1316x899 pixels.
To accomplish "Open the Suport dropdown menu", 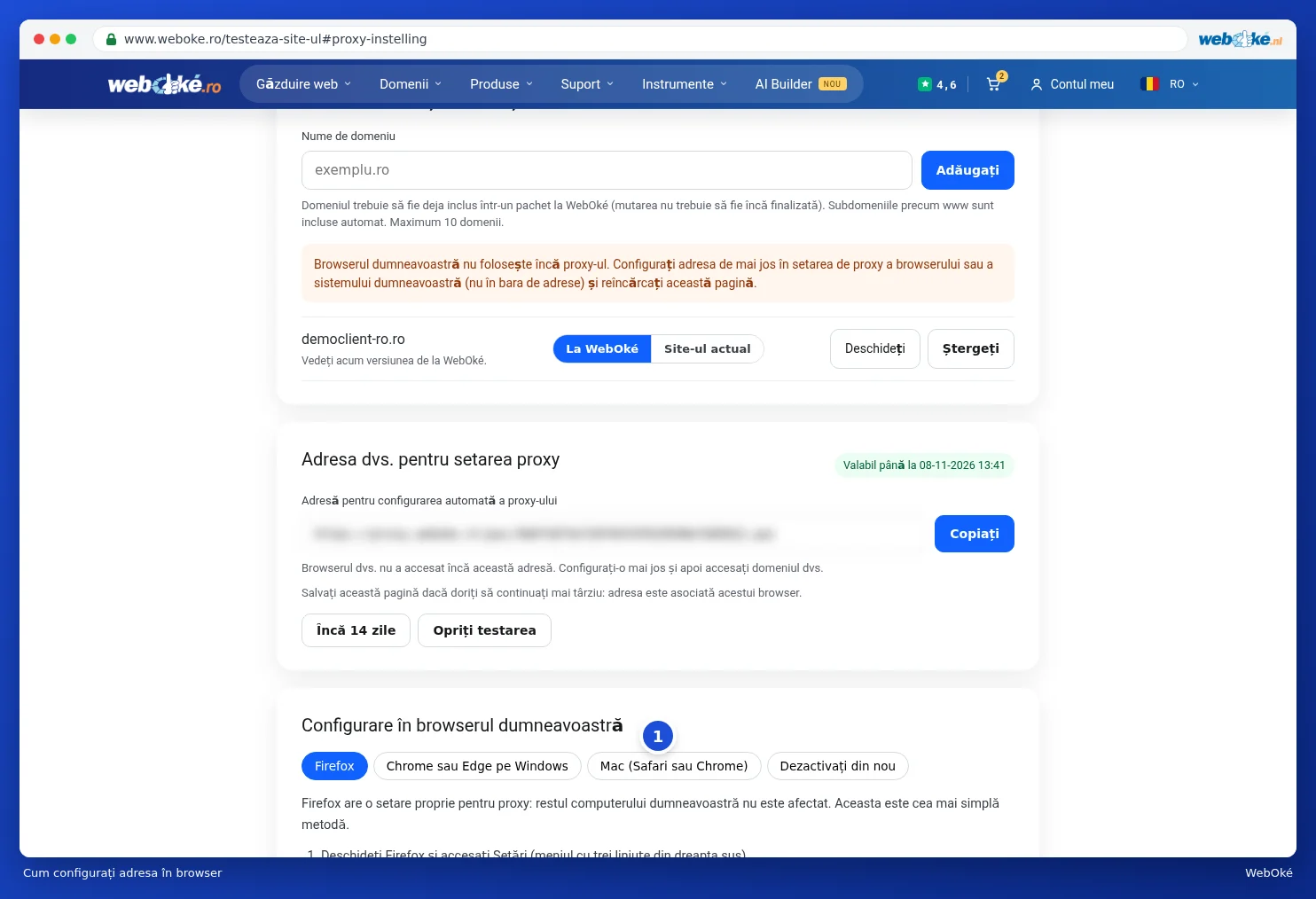I will coord(587,84).
